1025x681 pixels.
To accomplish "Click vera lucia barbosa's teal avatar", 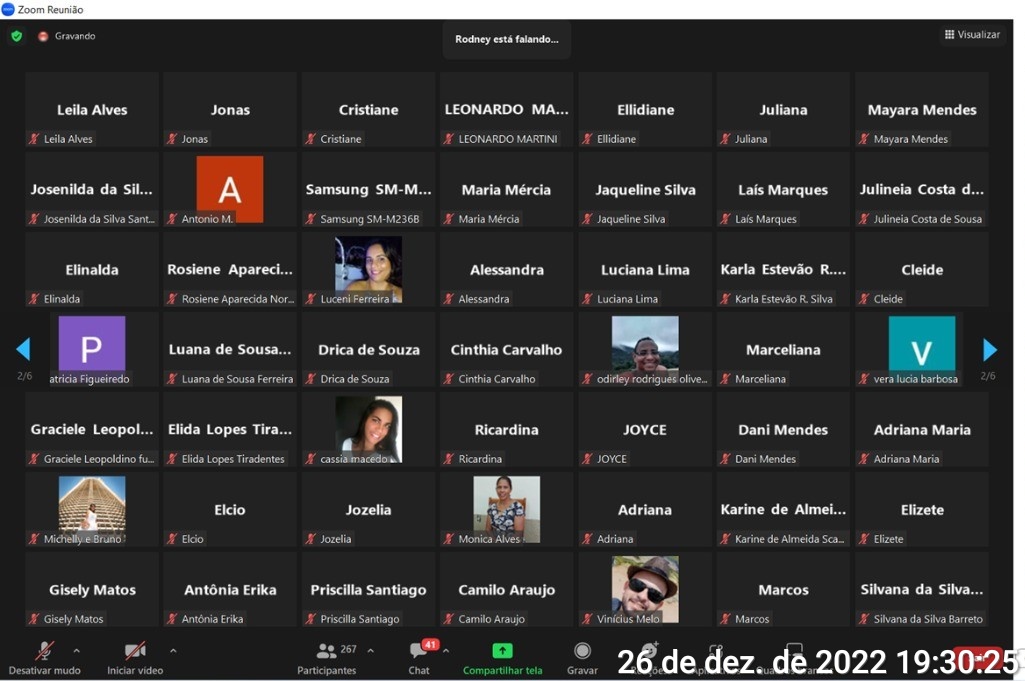I will click(x=921, y=345).
